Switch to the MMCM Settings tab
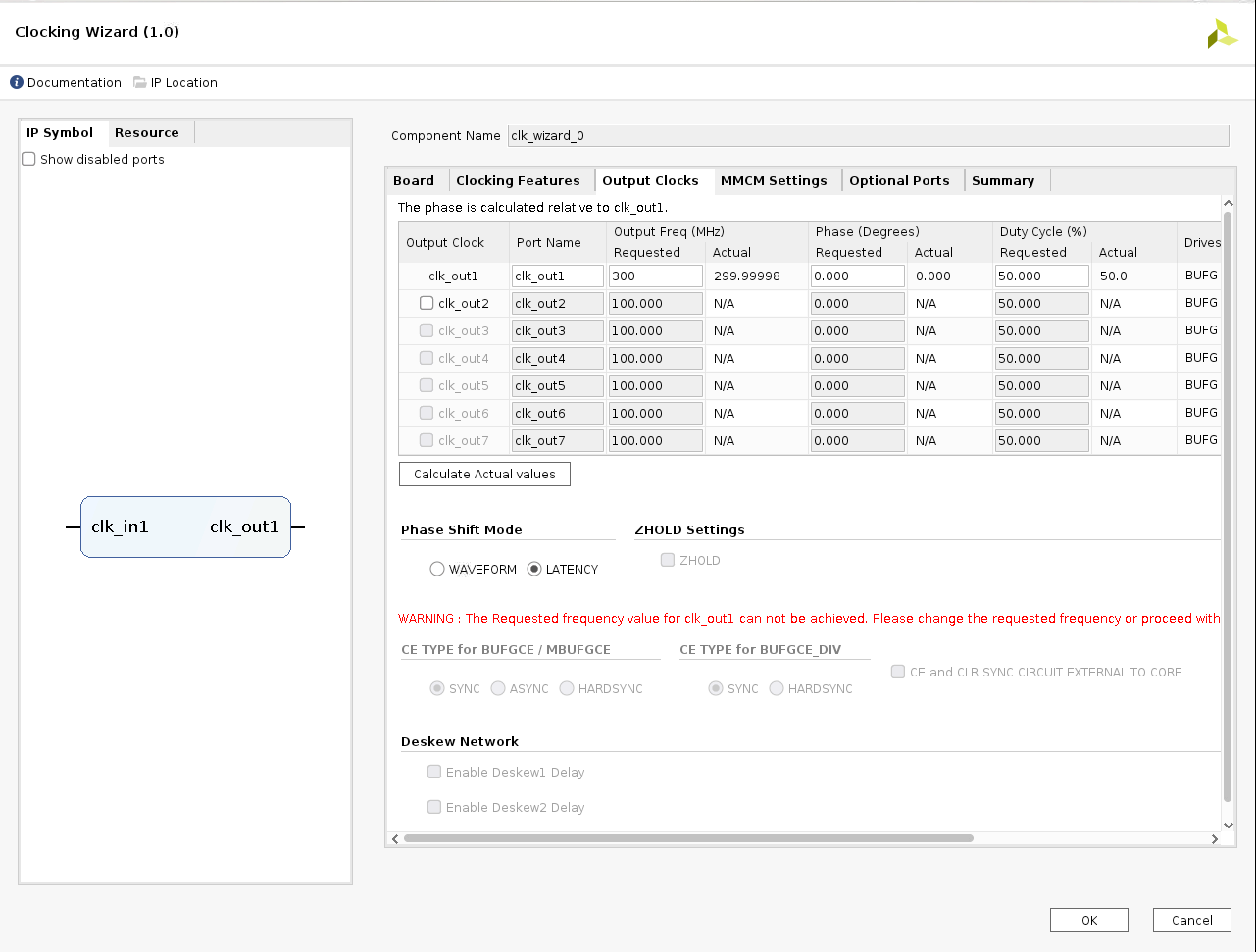Screen dimensions: 1256x952 774,181
